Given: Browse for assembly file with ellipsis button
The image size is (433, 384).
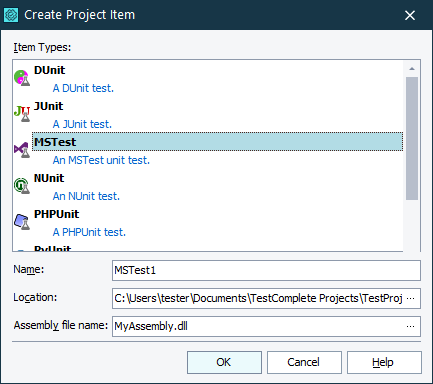Looking at the screenshot, I should (x=411, y=326).
